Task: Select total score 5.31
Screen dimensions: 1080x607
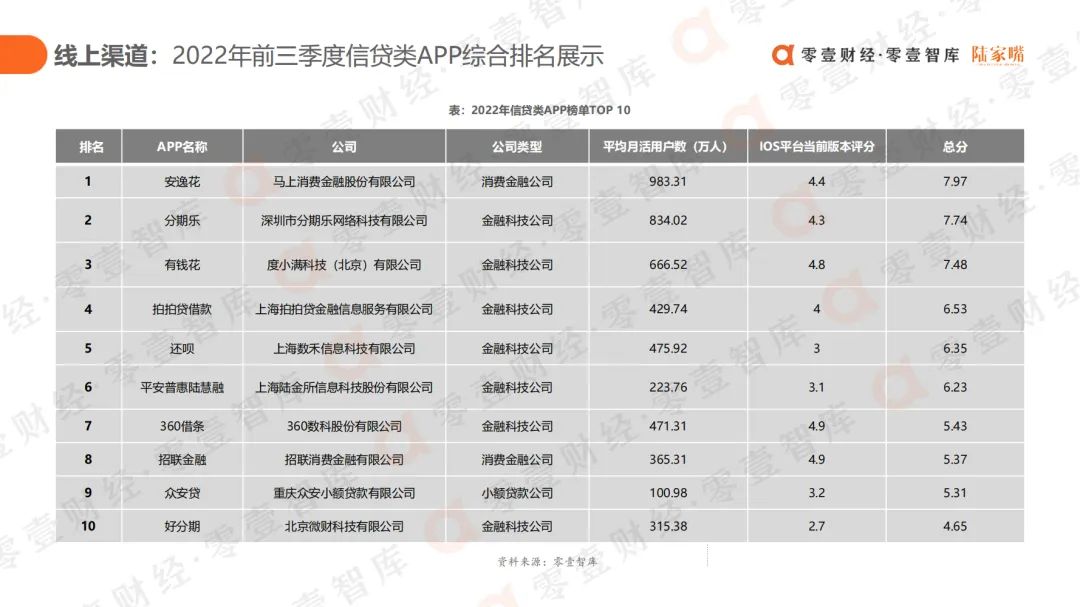Action: coord(955,493)
